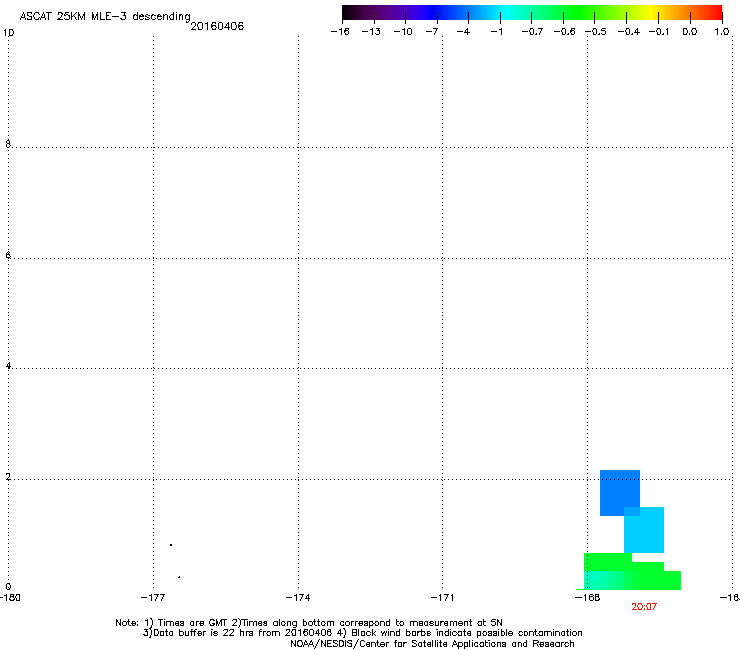
Task: Click the colorbar label 0.0
Action: (x=690, y=32)
